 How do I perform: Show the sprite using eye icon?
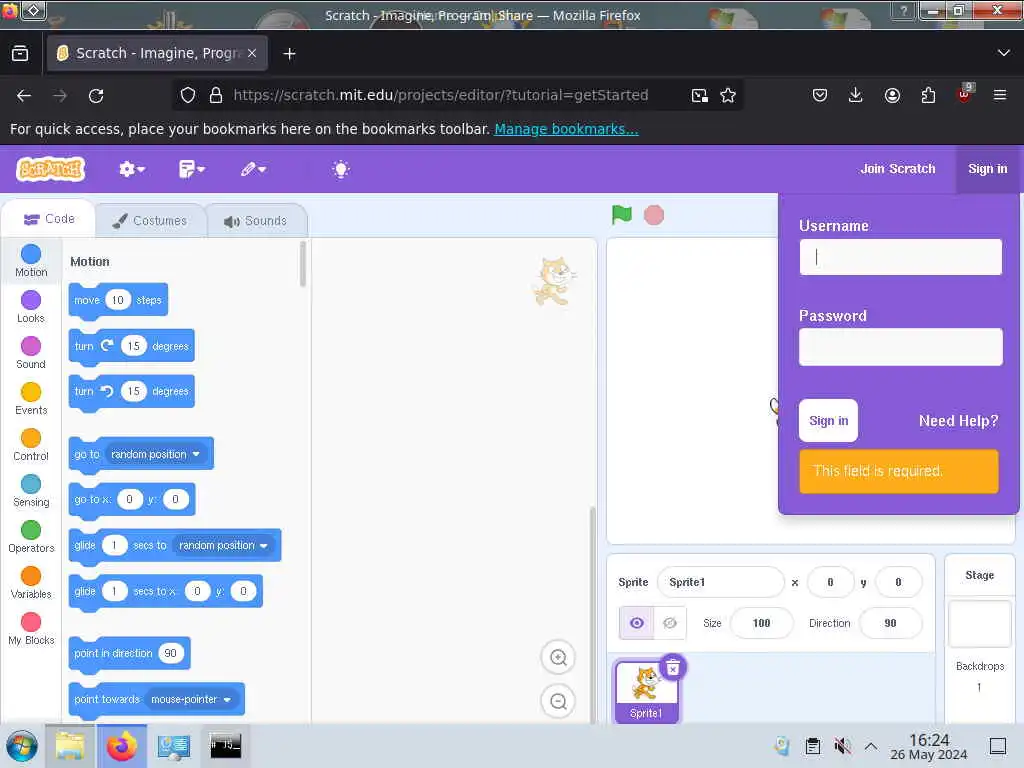click(x=636, y=623)
